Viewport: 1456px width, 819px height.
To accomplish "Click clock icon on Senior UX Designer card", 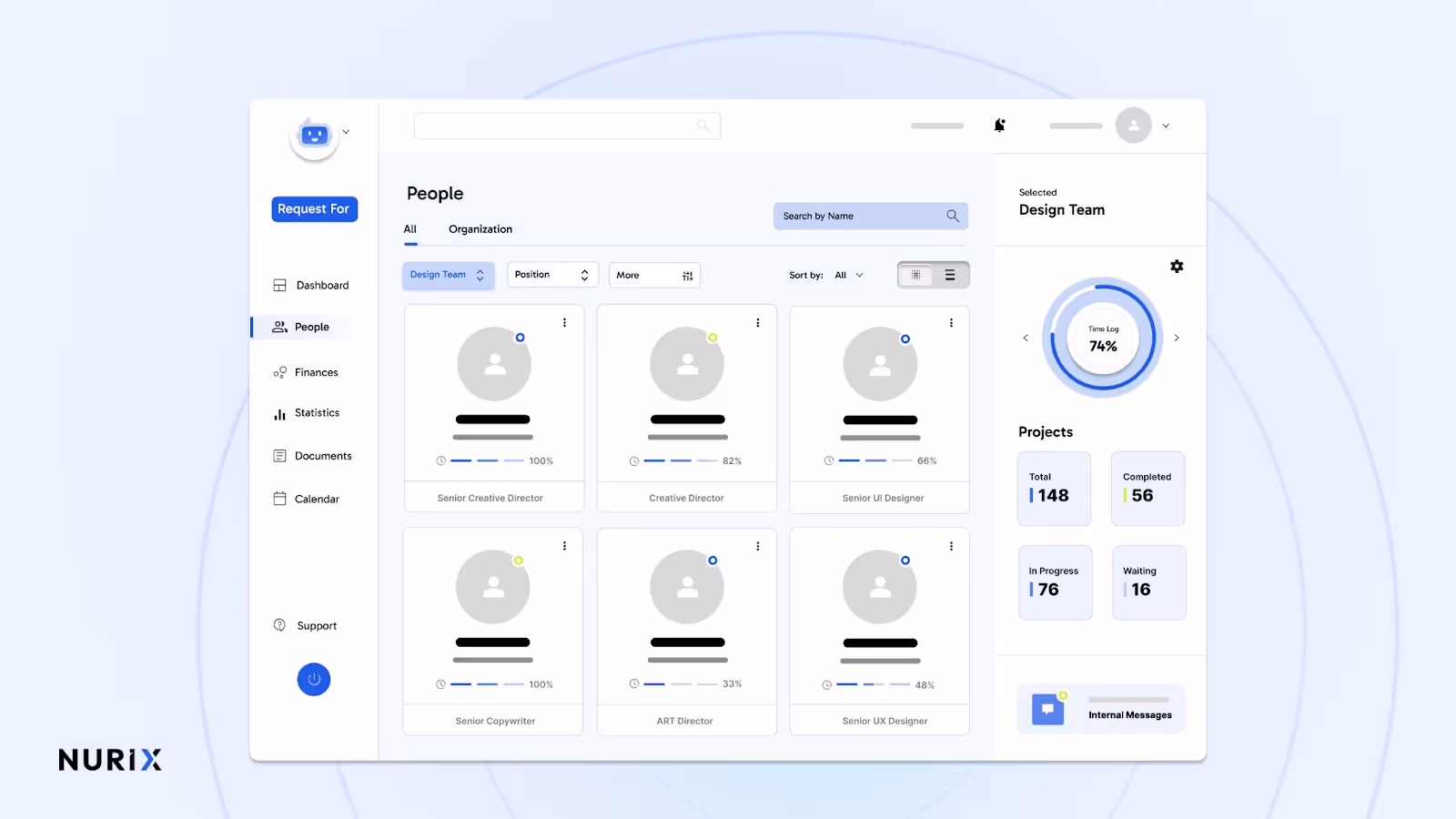I will 826,685.
